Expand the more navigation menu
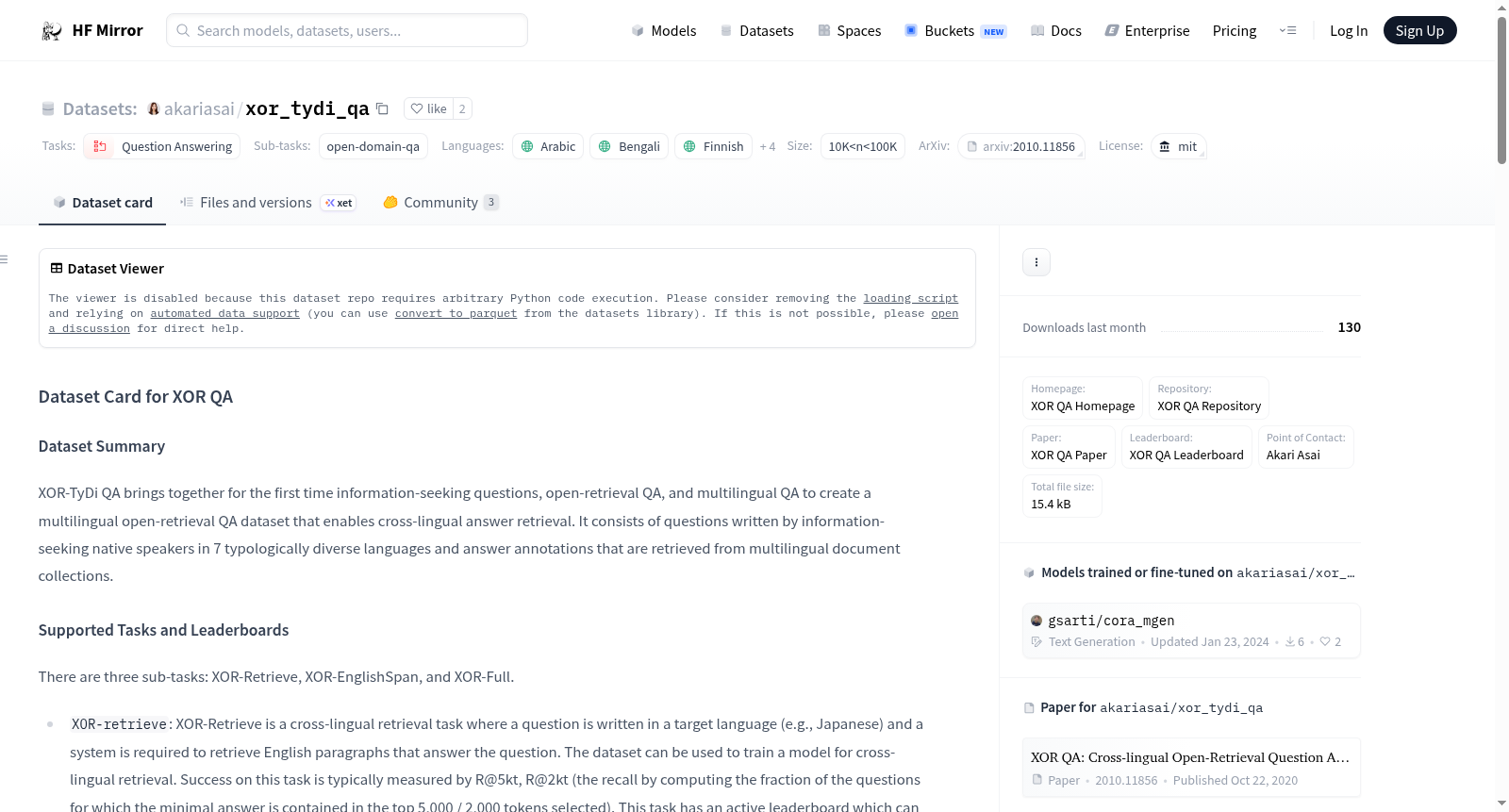Screen dimensions: 1509x812 point(1287,31)
